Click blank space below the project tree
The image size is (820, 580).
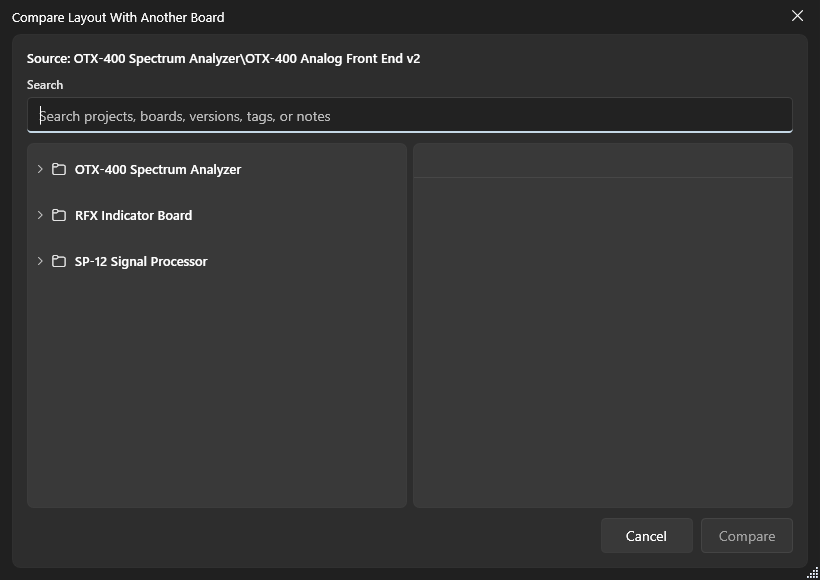217,392
